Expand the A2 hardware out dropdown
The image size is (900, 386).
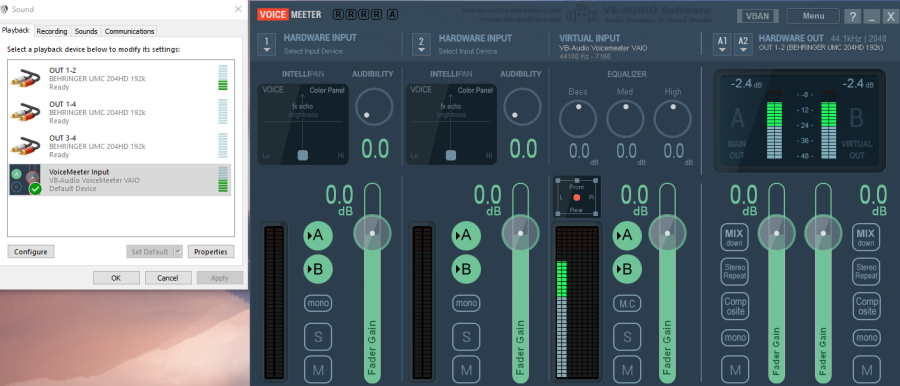click(x=743, y=44)
